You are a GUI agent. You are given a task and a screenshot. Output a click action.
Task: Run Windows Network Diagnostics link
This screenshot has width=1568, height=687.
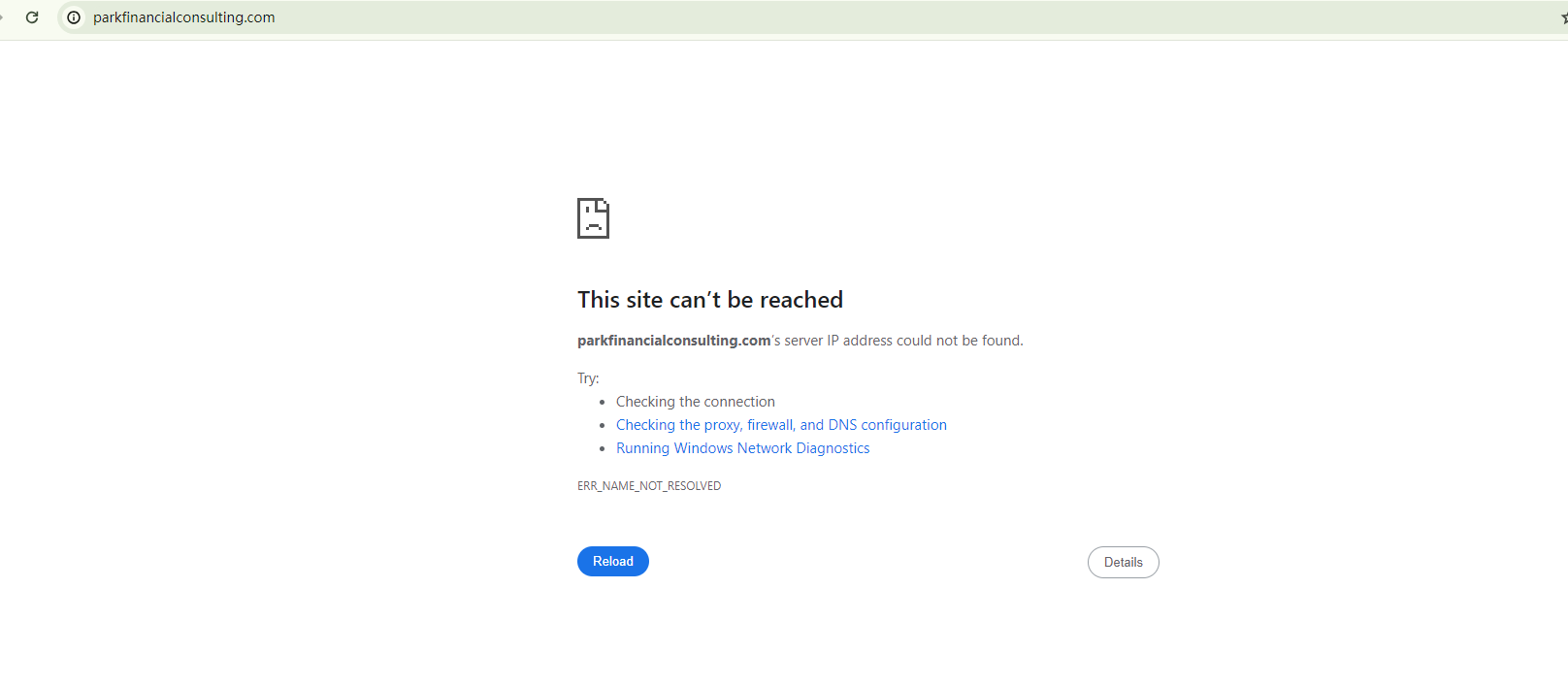pyautogui.click(x=742, y=448)
